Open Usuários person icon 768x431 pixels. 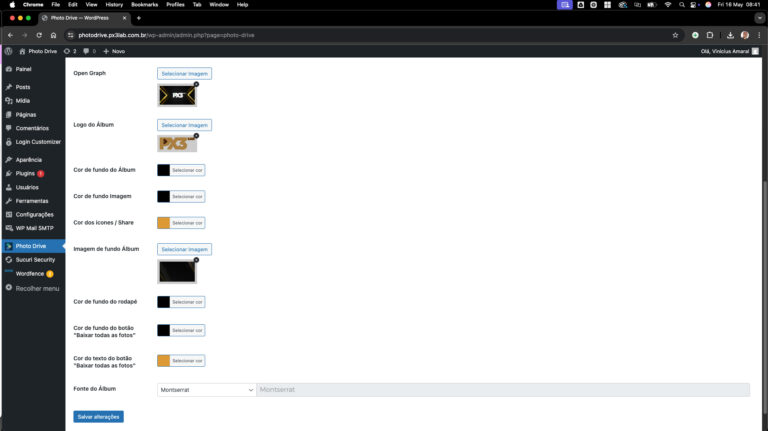click(x=9, y=187)
